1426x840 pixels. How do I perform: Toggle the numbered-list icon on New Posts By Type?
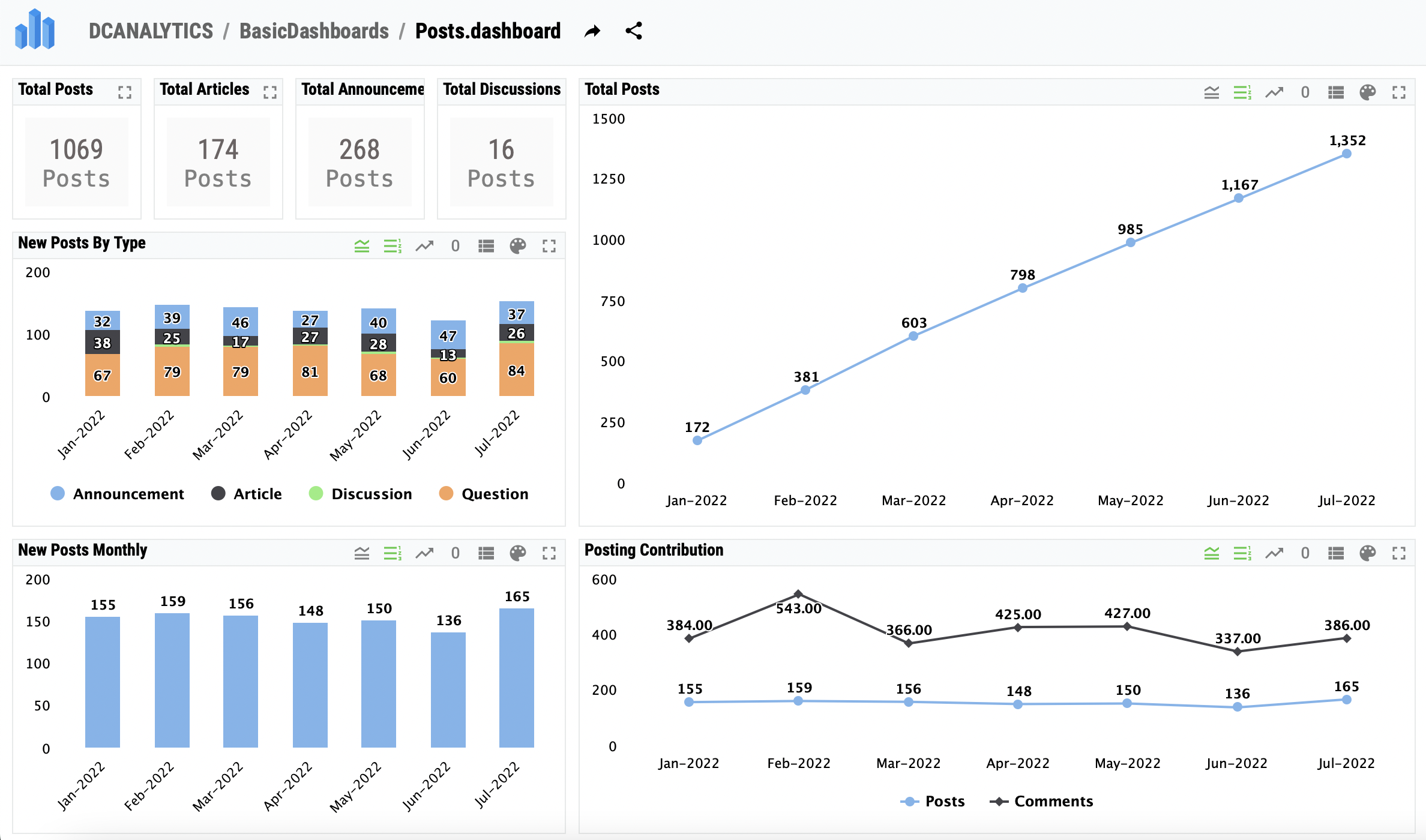(x=393, y=246)
